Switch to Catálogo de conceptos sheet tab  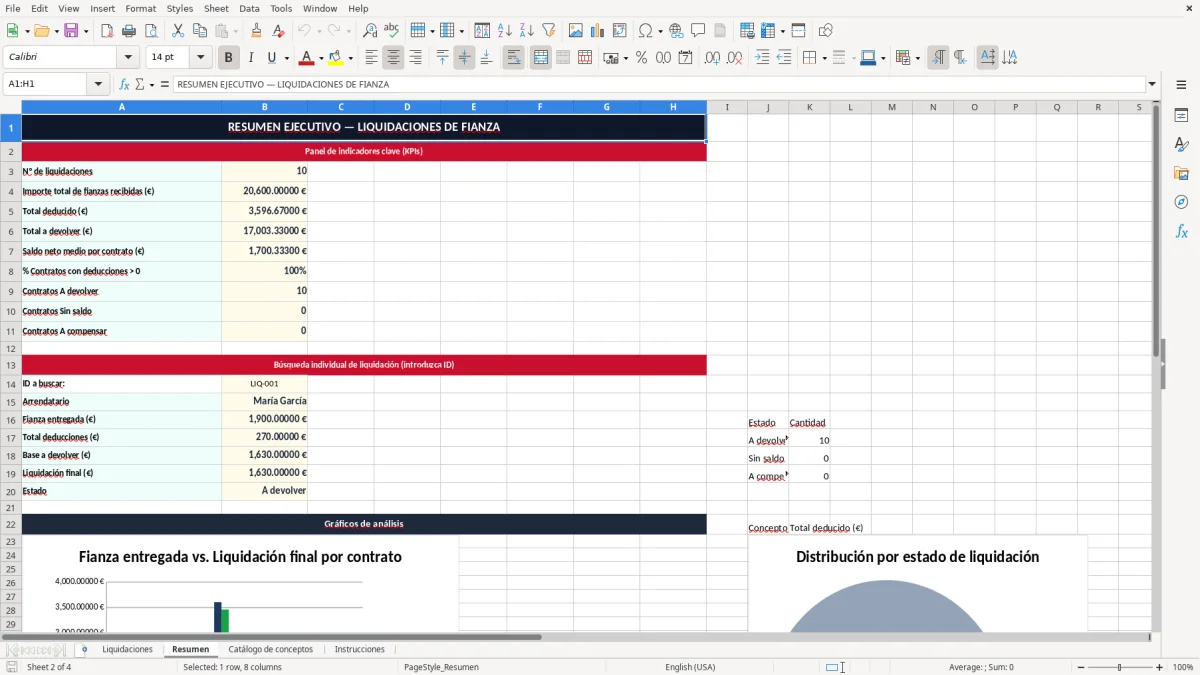[270, 650]
